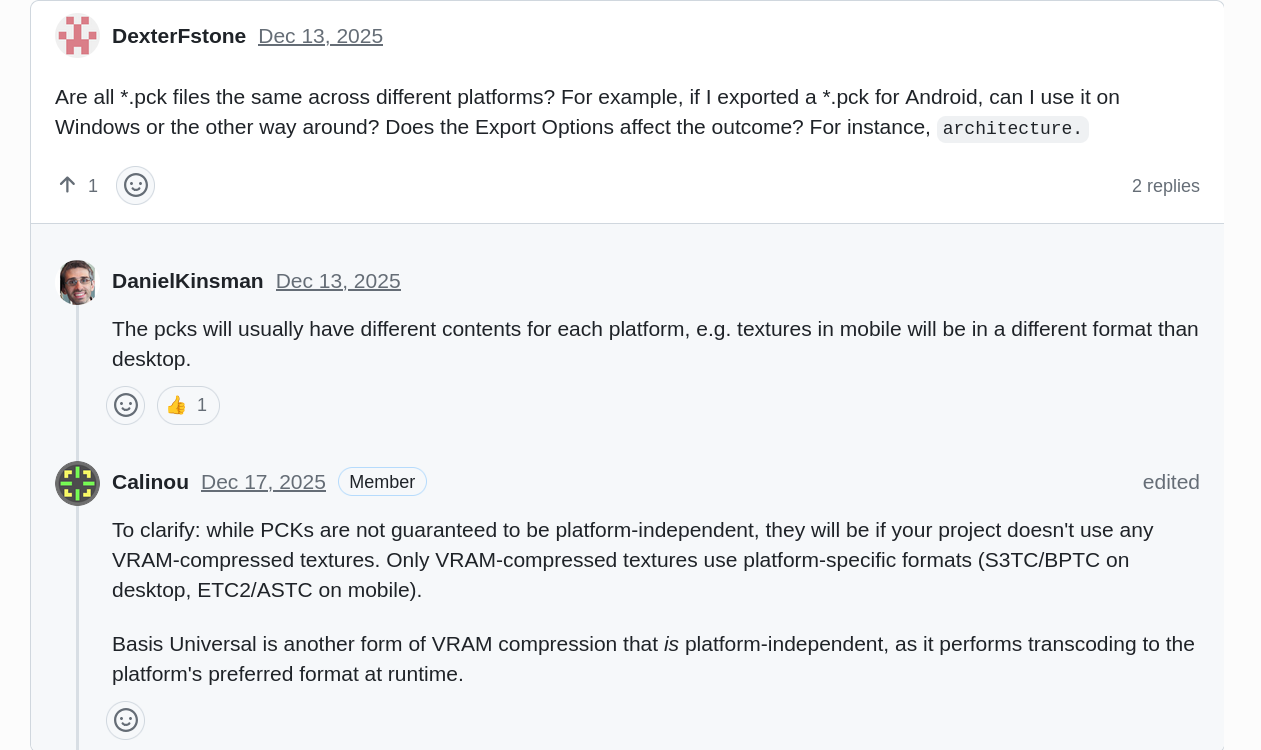Click the Dec 17, 2025 timestamp link
The image size is (1261, 750).
click(x=263, y=482)
